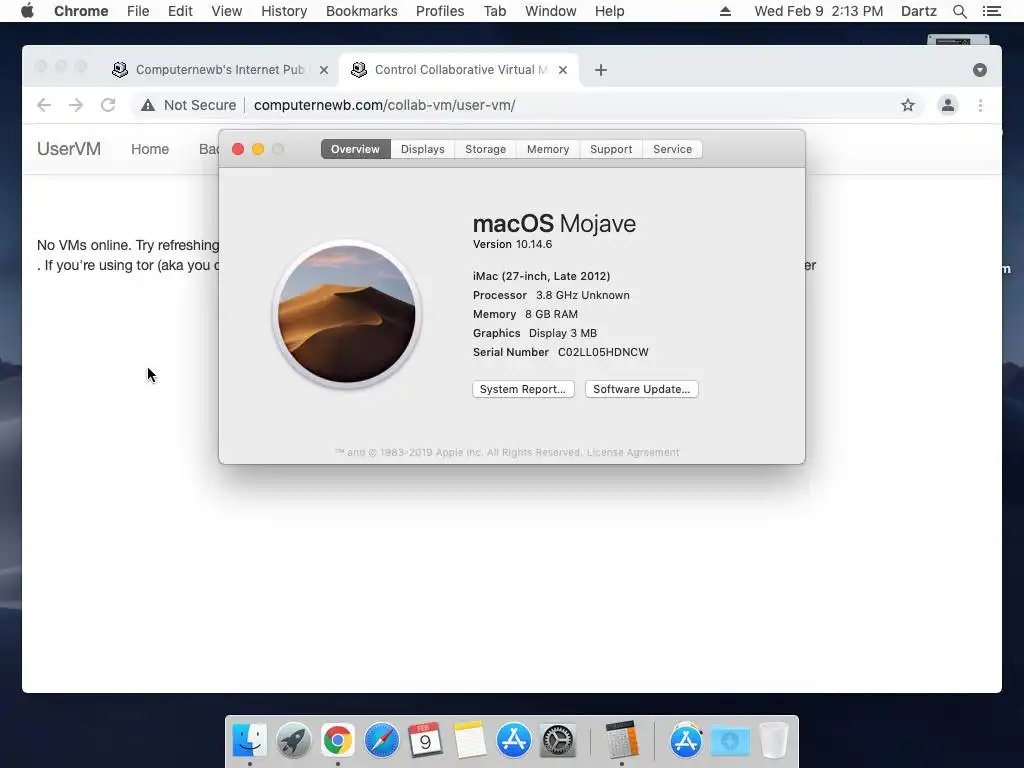Viewport: 1024px width, 768px height.
Task: Open the Downloads folder in Dock
Action: [729, 741]
